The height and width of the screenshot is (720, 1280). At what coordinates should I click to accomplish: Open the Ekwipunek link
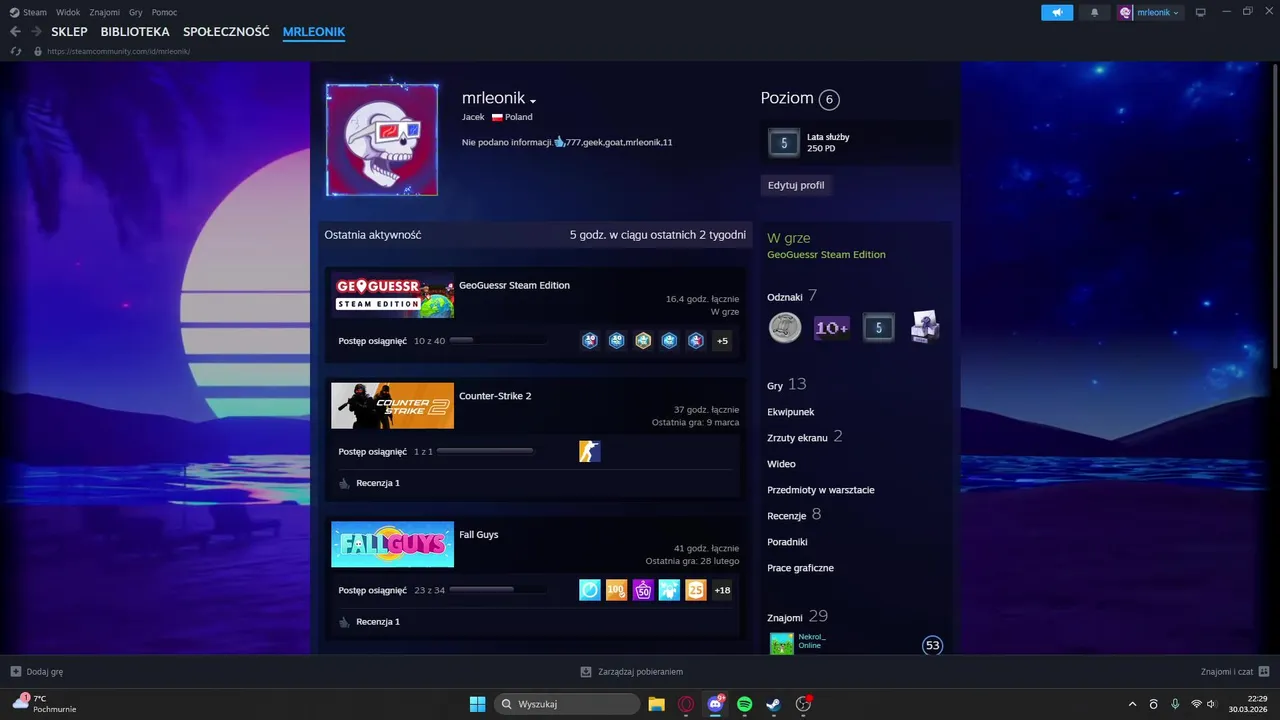click(x=791, y=412)
